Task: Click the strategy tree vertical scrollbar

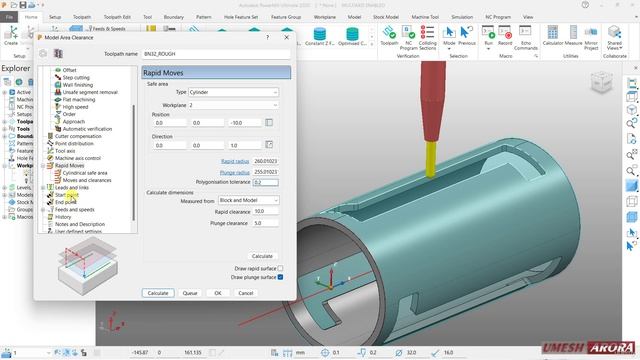Action: point(133,162)
